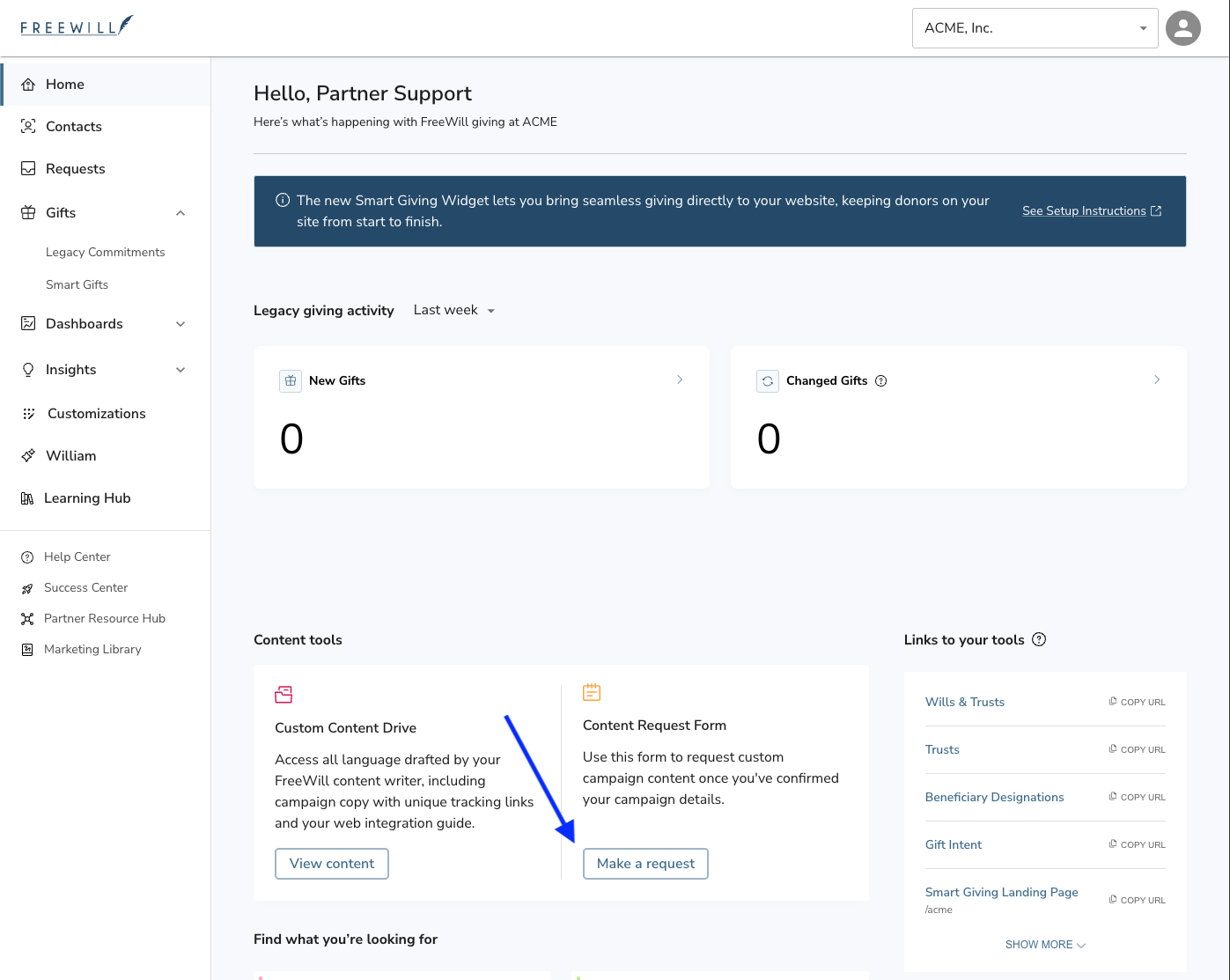This screenshot has height=980, width=1230.
Task: Click the Changed Gifts help tooltip icon
Action: coord(881,381)
